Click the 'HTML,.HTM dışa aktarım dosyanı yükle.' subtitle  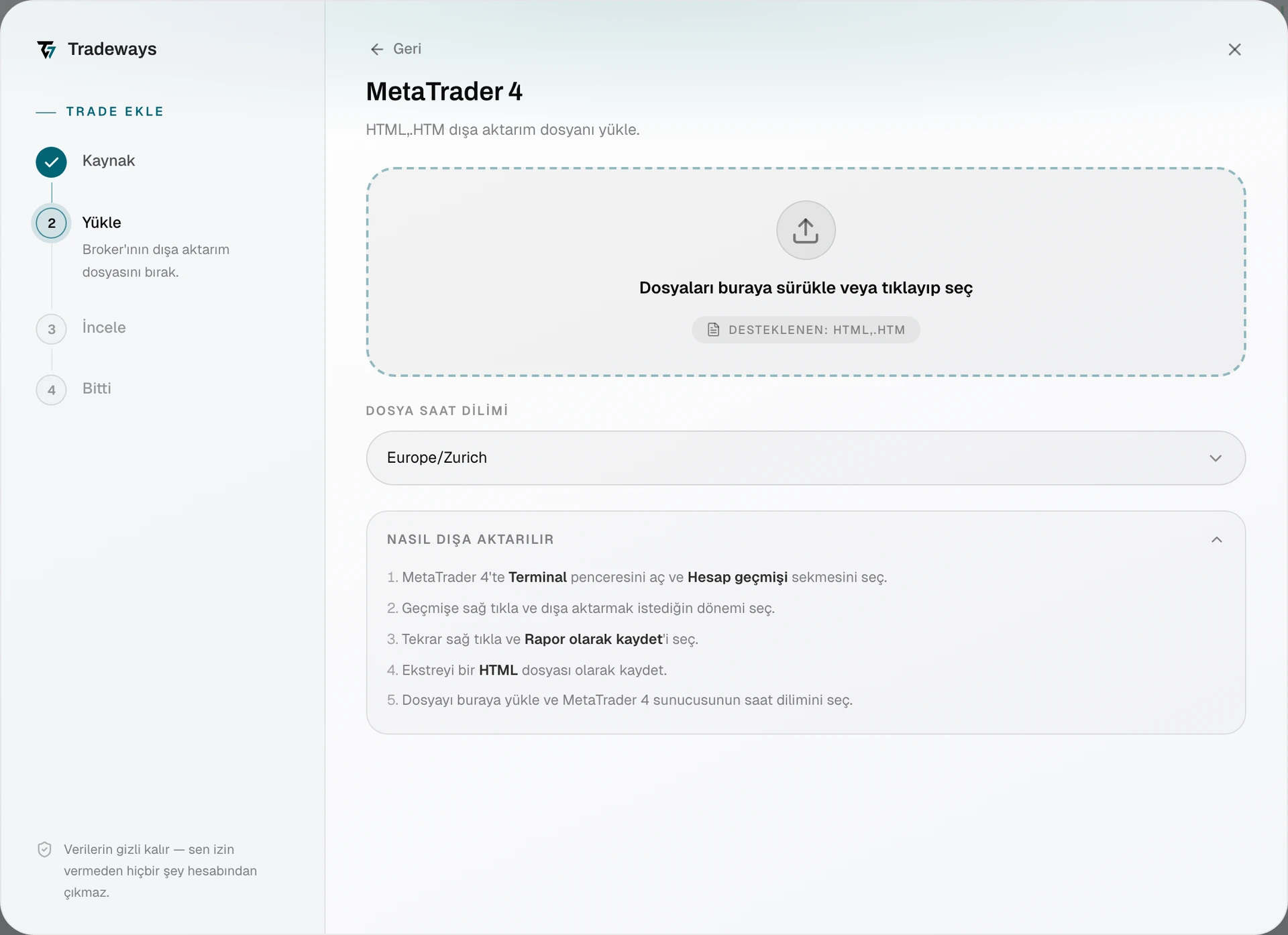(502, 129)
